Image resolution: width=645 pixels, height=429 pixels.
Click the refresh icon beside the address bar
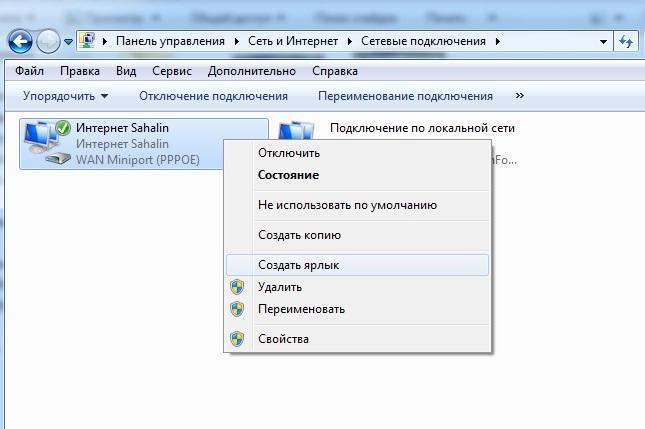pos(627,41)
